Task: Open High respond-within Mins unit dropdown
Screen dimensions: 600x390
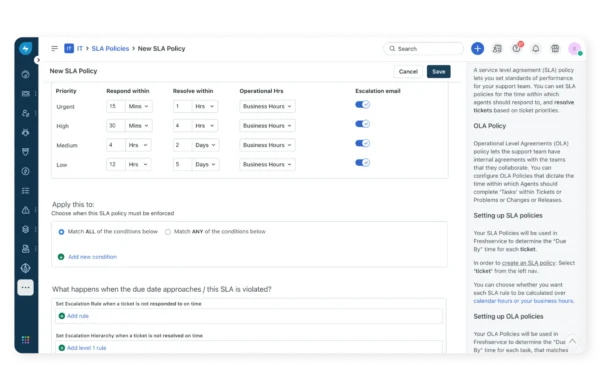Action: [139, 126]
